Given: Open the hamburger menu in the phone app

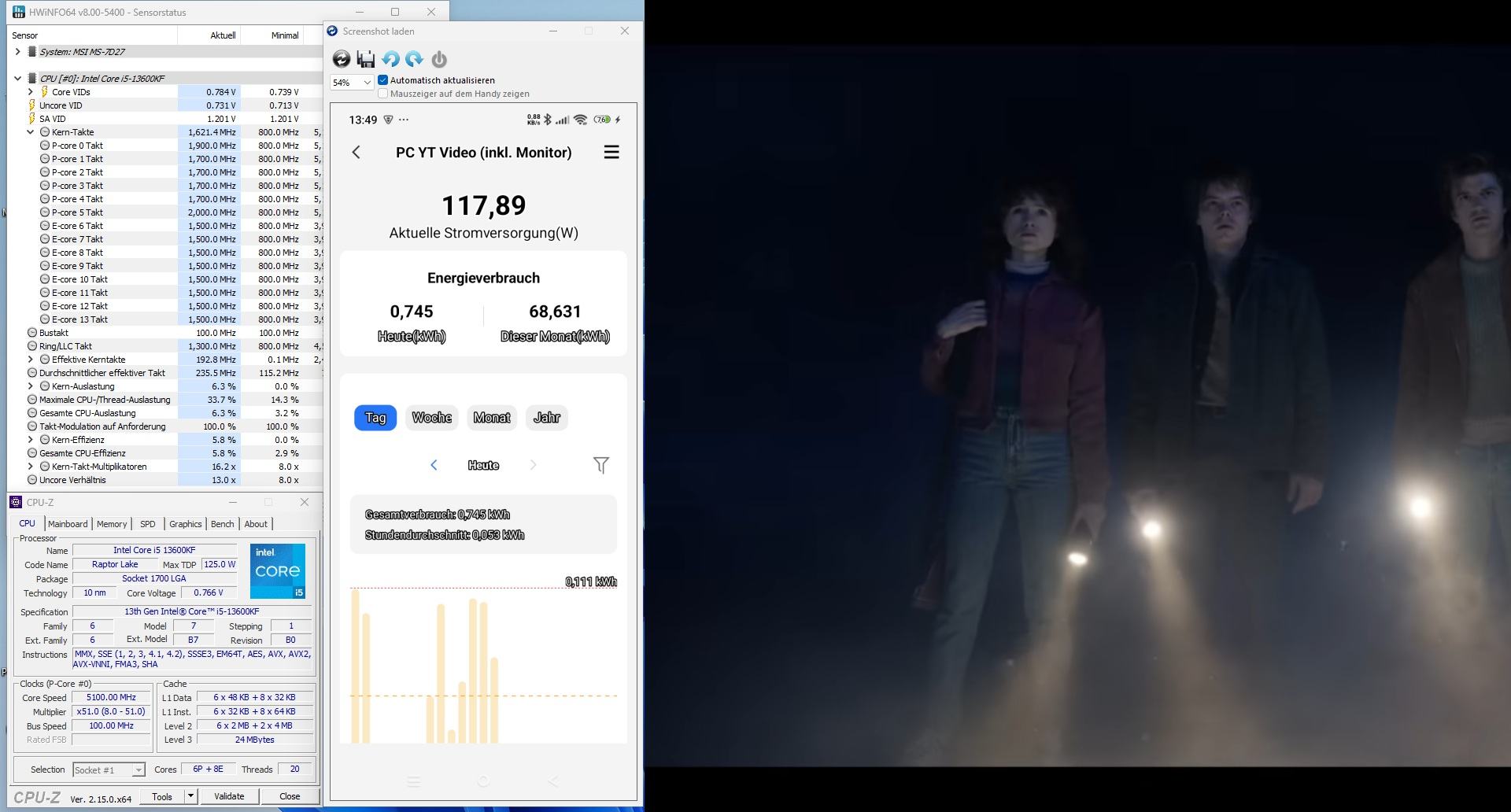Looking at the screenshot, I should 611,152.
